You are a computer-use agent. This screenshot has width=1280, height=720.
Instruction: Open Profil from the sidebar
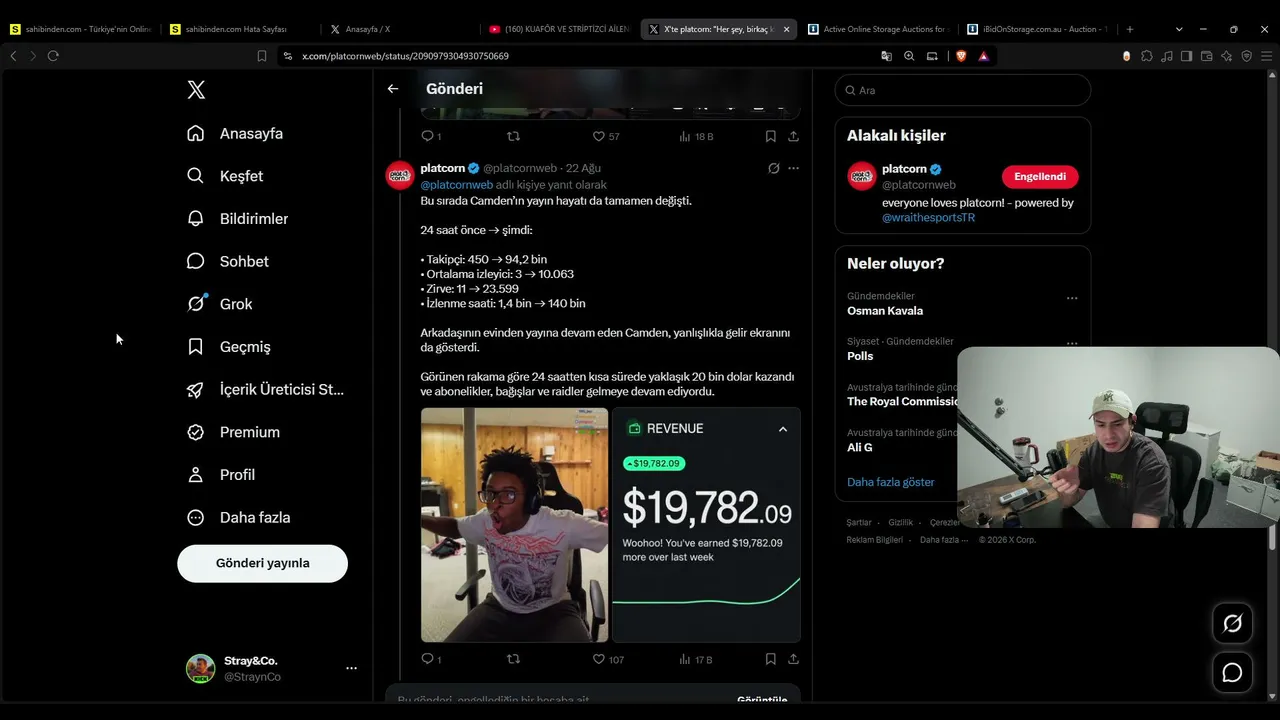(x=221, y=475)
